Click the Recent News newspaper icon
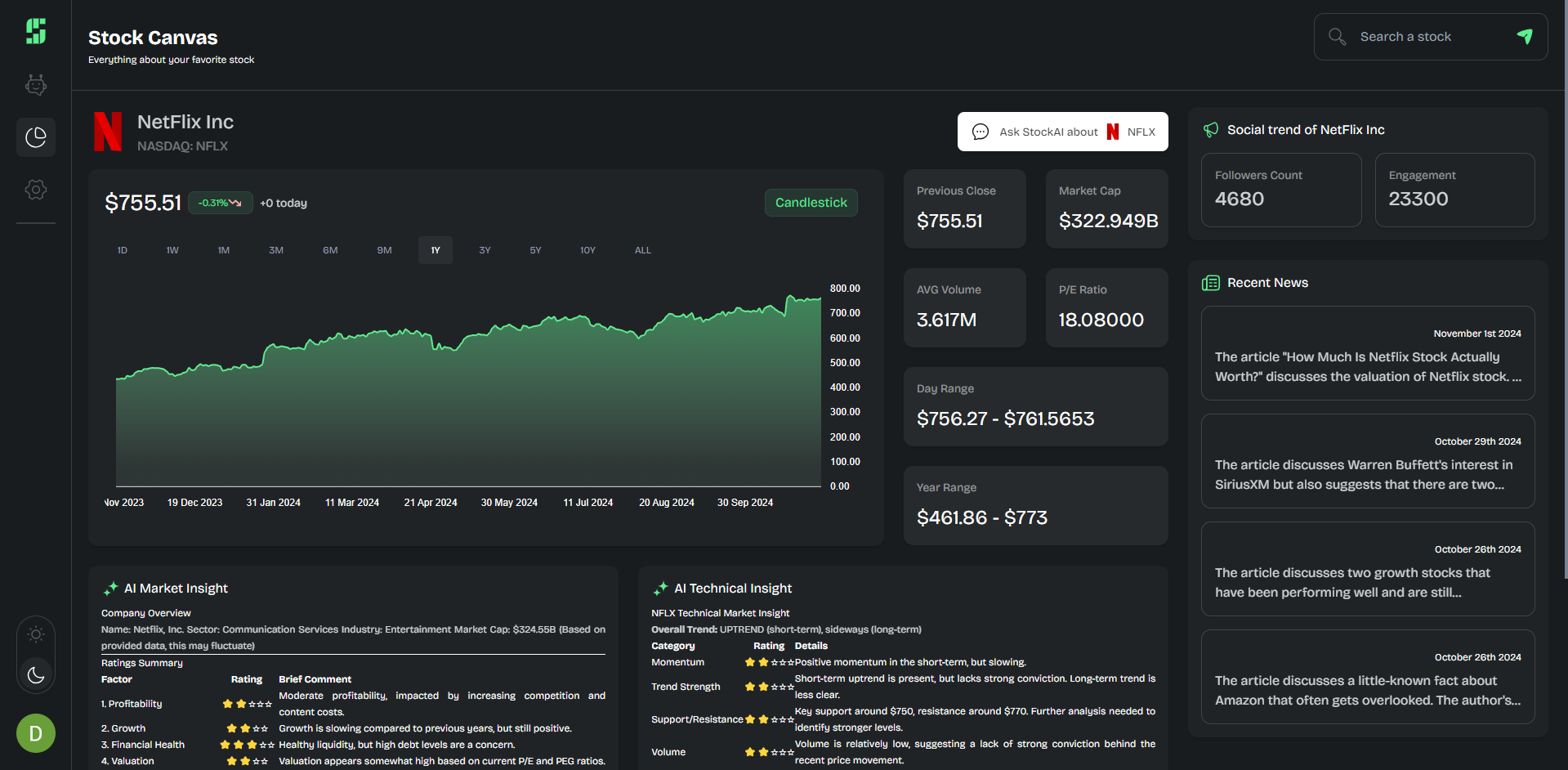 1211,283
